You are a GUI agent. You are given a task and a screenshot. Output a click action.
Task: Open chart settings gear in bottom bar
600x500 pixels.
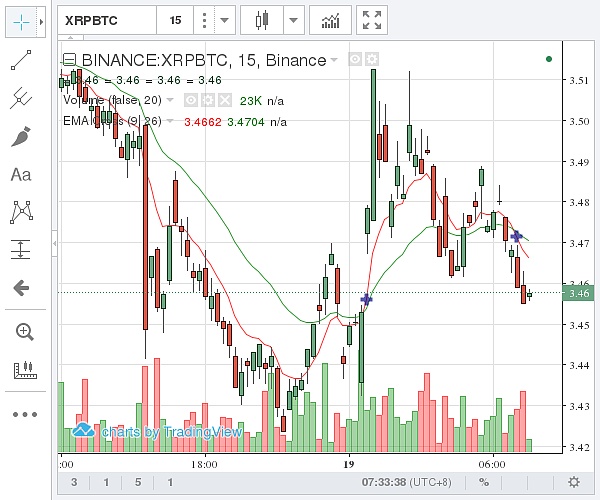point(574,482)
